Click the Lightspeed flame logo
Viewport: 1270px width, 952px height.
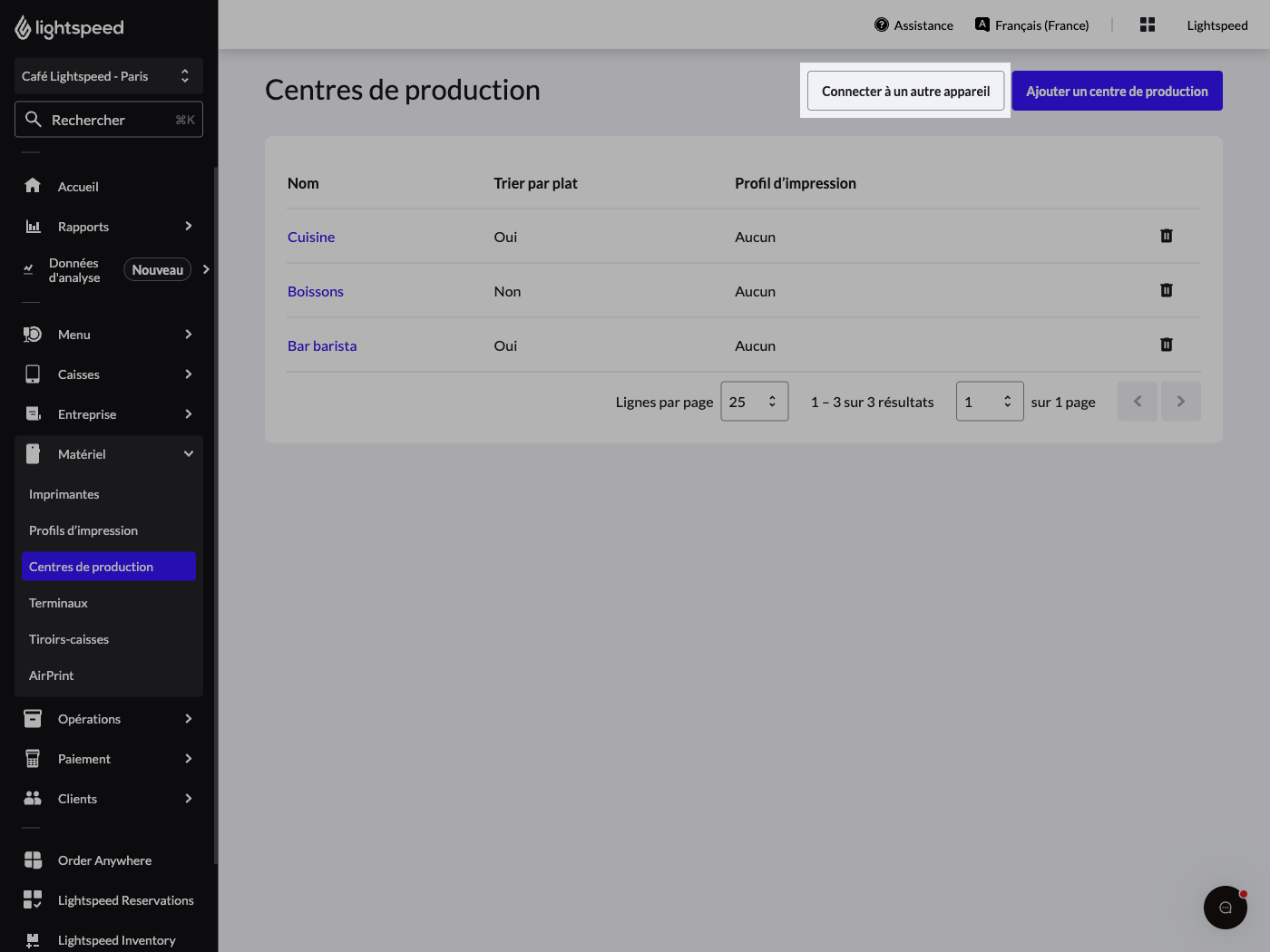click(23, 28)
